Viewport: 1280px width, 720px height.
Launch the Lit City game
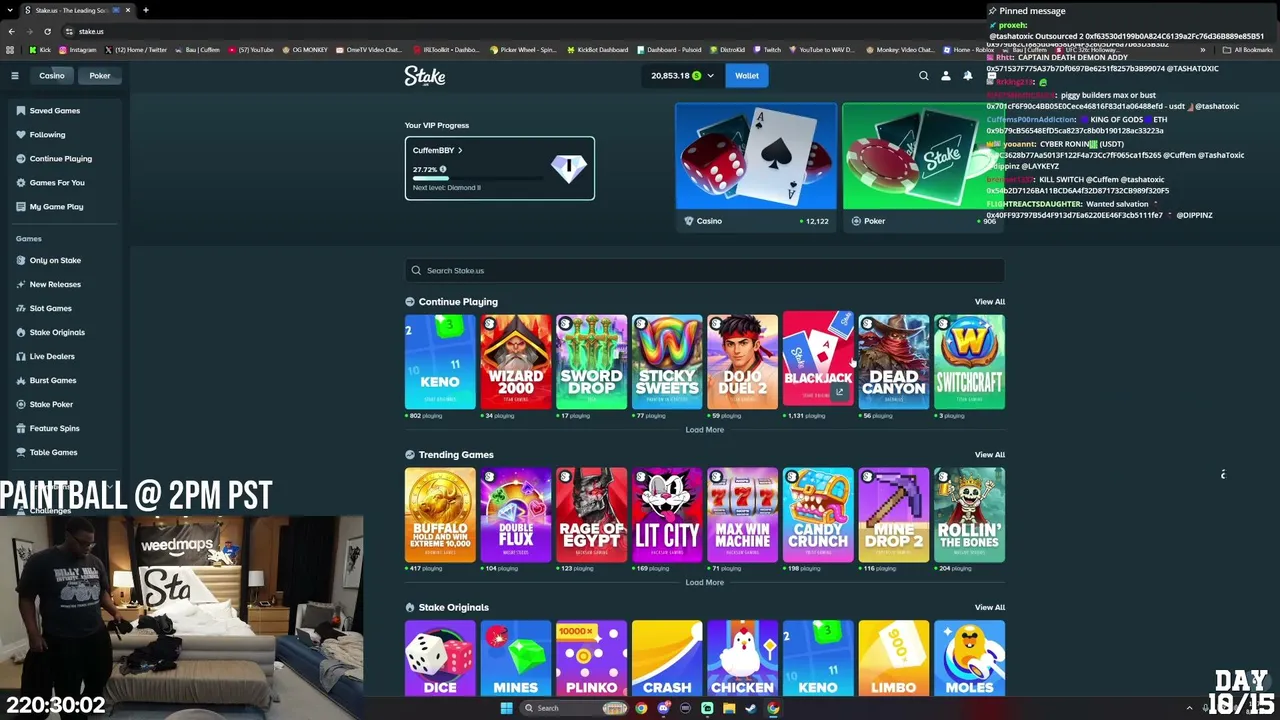coord(667,515)
